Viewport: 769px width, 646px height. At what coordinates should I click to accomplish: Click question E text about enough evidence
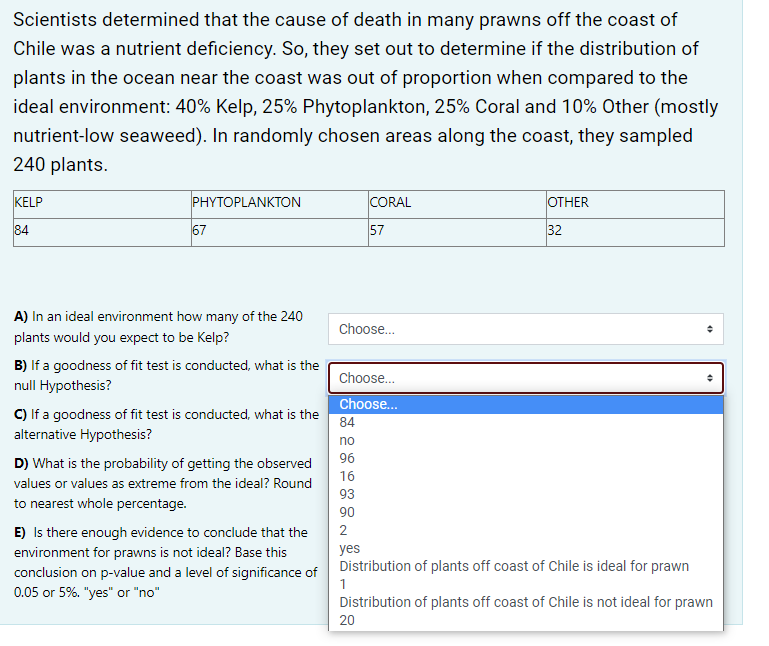coord(165,562)
